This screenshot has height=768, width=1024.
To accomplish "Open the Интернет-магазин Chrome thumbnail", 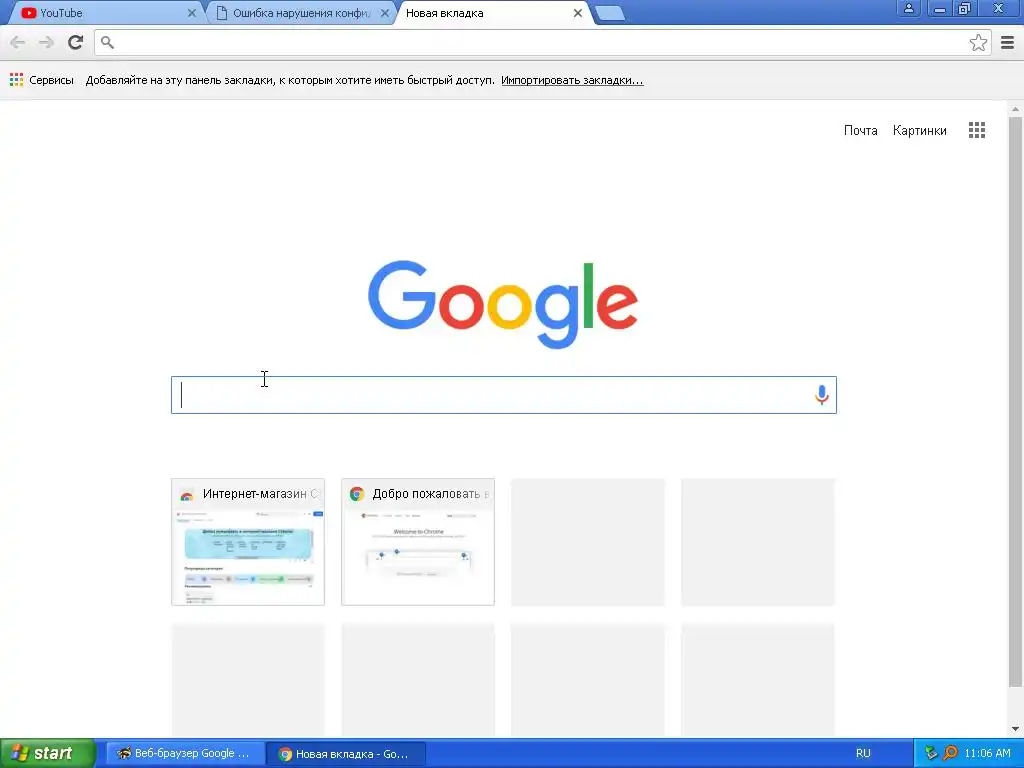I will pyautogui.click(x=248, y=541).
